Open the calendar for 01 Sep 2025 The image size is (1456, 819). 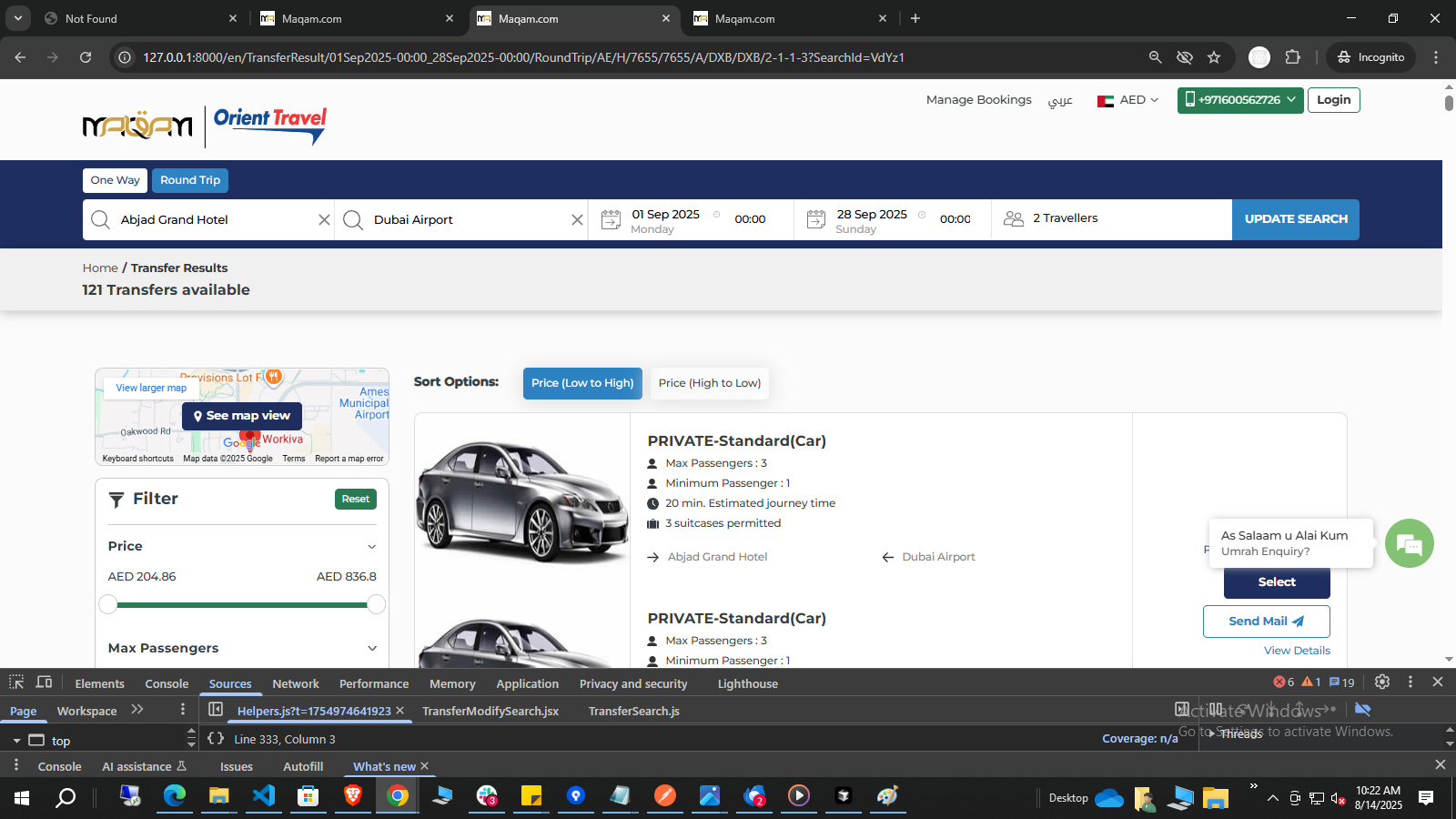[x=612, y=219]
